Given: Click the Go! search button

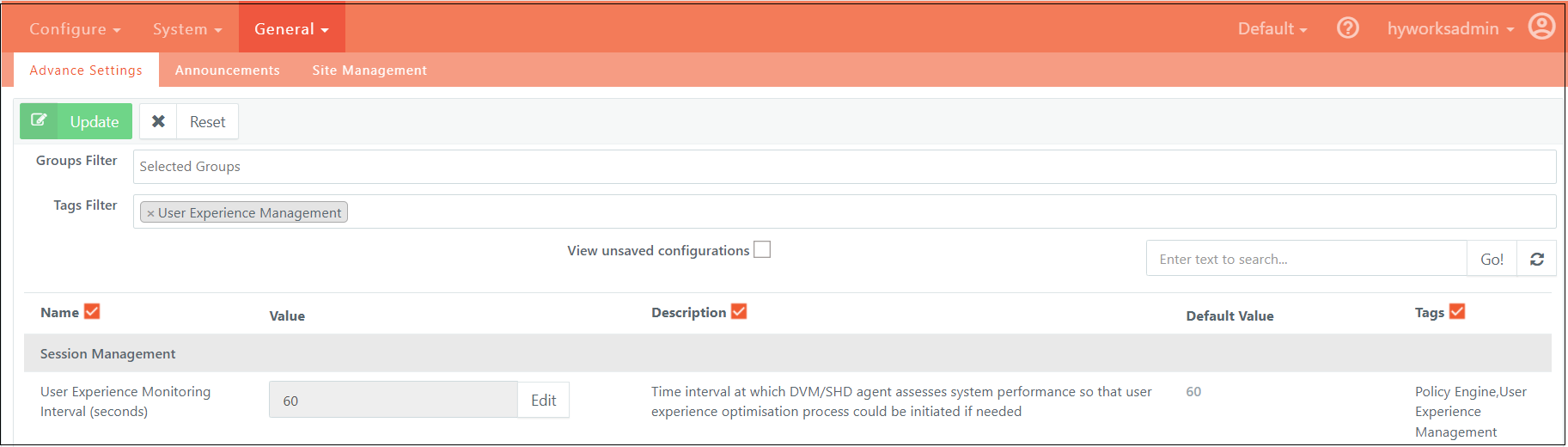Looking at the screenshot, I should (1492, 259).
